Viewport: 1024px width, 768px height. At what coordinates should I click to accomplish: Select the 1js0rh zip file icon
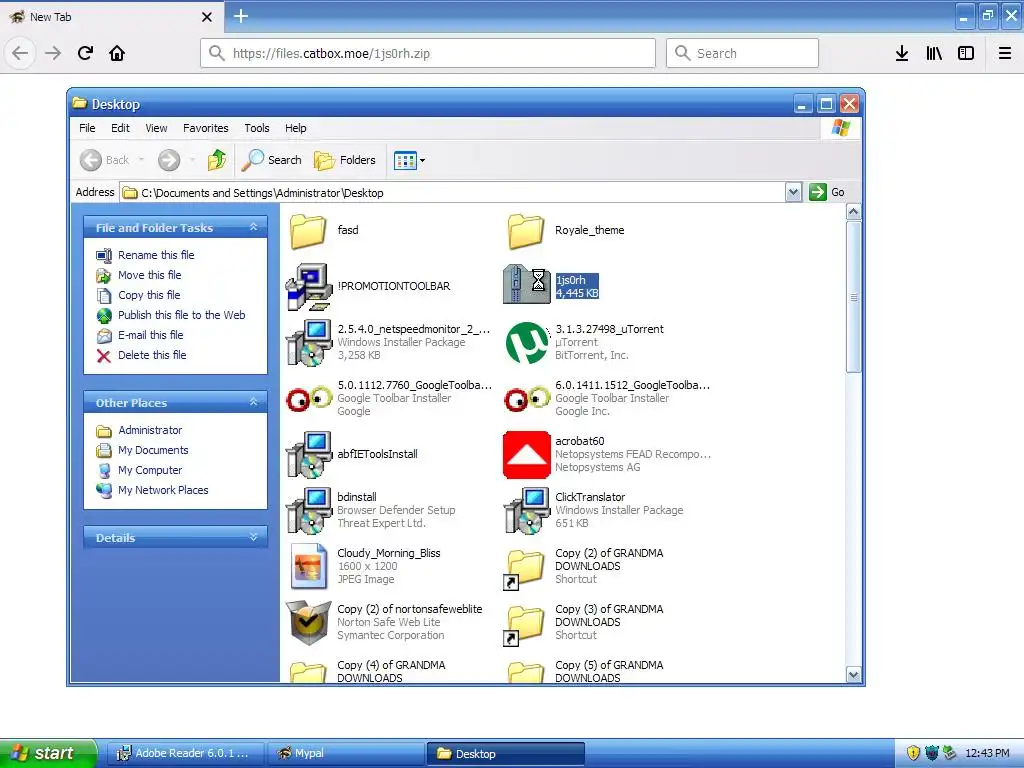526,285
